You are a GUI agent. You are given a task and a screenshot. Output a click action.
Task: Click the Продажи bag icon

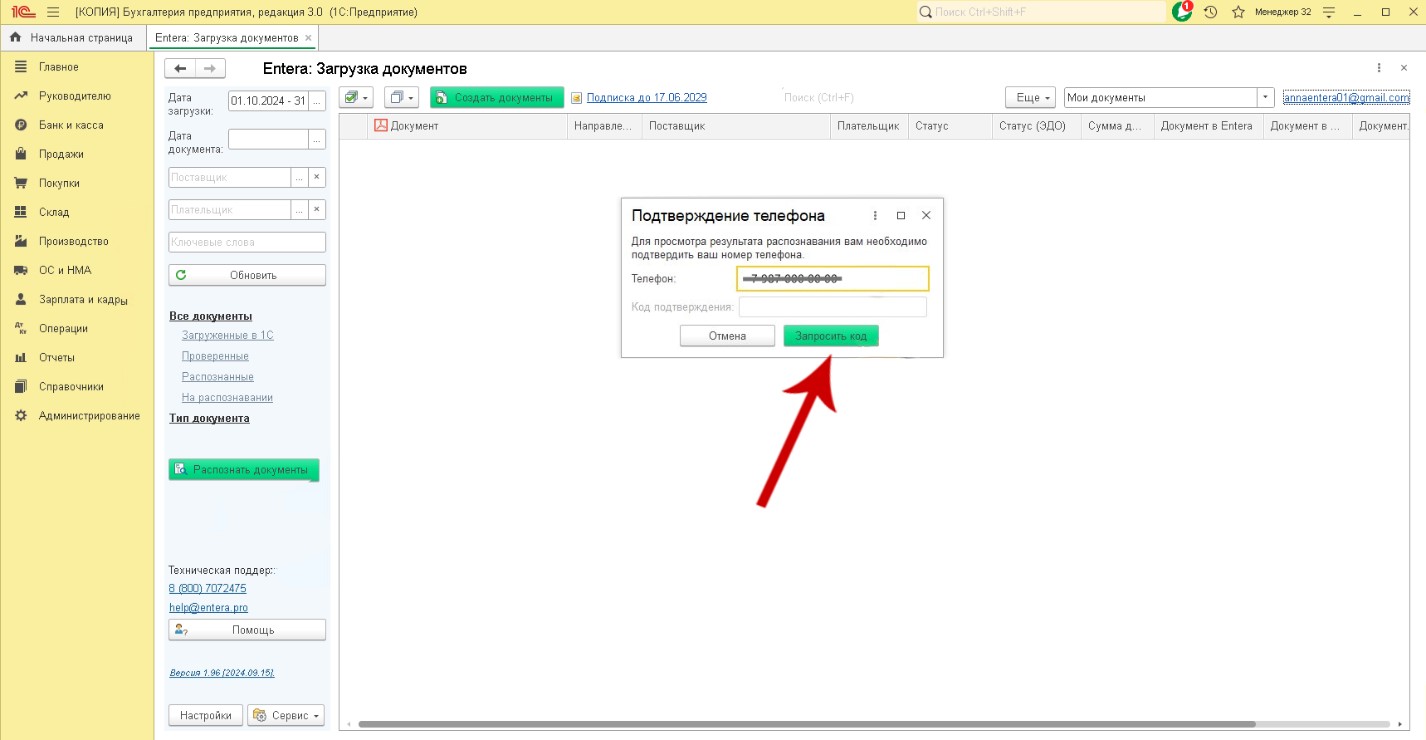pyautogui.click(x=20, y=154)
